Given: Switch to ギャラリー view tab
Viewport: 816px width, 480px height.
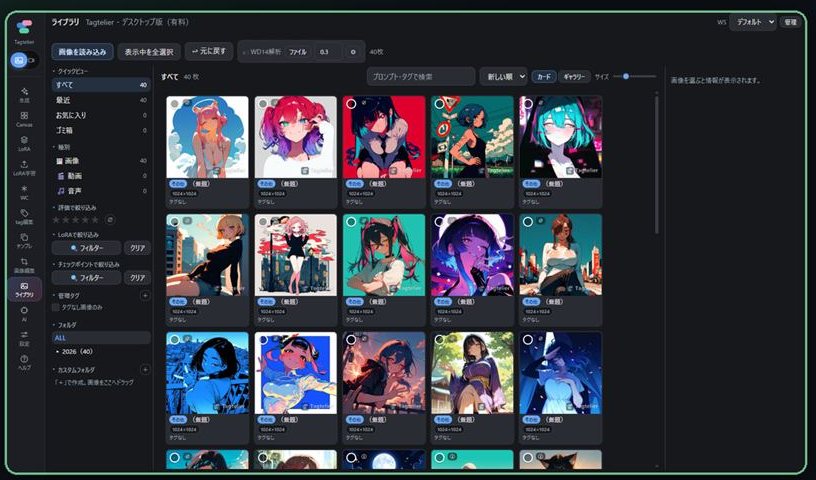Looking at the screenshot, I should coord(575,77).
